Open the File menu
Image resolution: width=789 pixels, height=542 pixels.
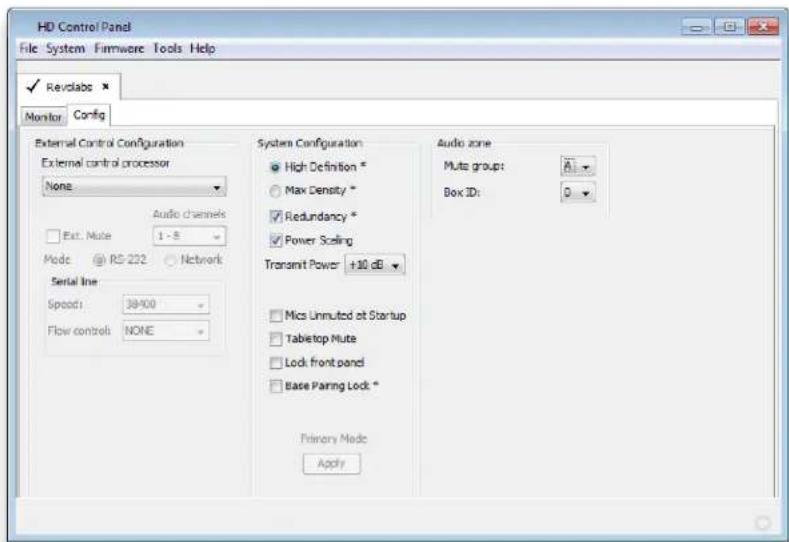[x=28, y=48]
